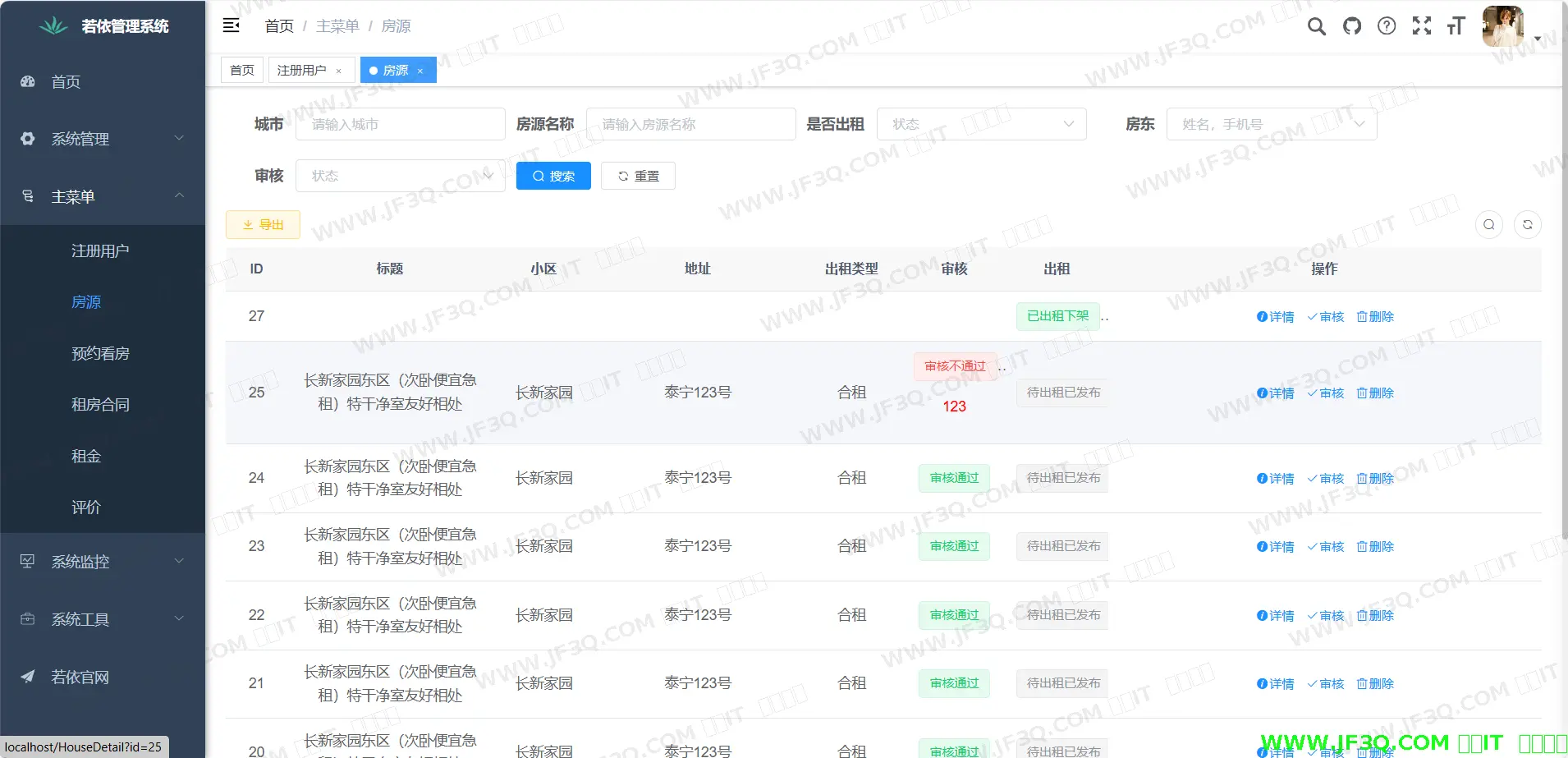Change layout size with text-size icon
Image resolution: width=1568 pixels, height=758 pixels.
tap(1456, 26)
